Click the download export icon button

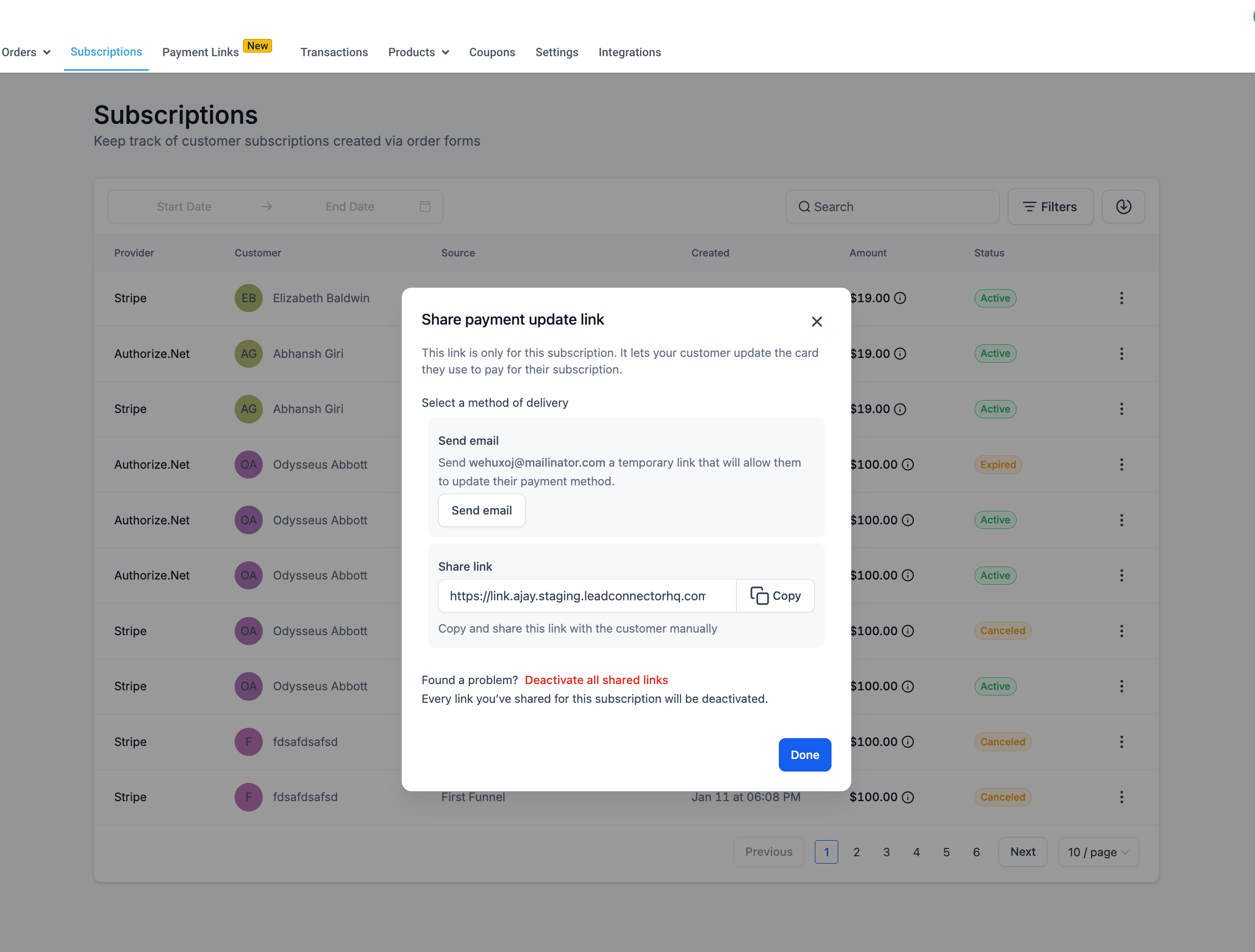(1123, 207)
